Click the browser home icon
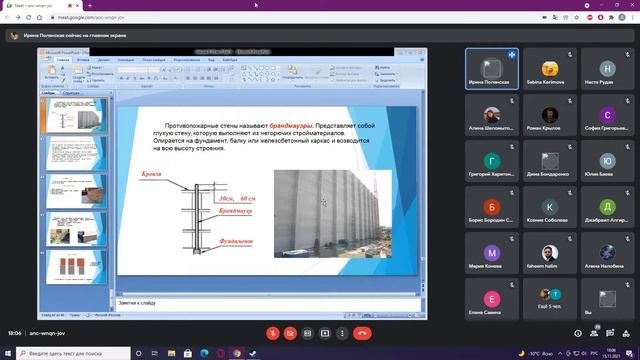This screenshot has width=640, height=360. pos(39,18)
